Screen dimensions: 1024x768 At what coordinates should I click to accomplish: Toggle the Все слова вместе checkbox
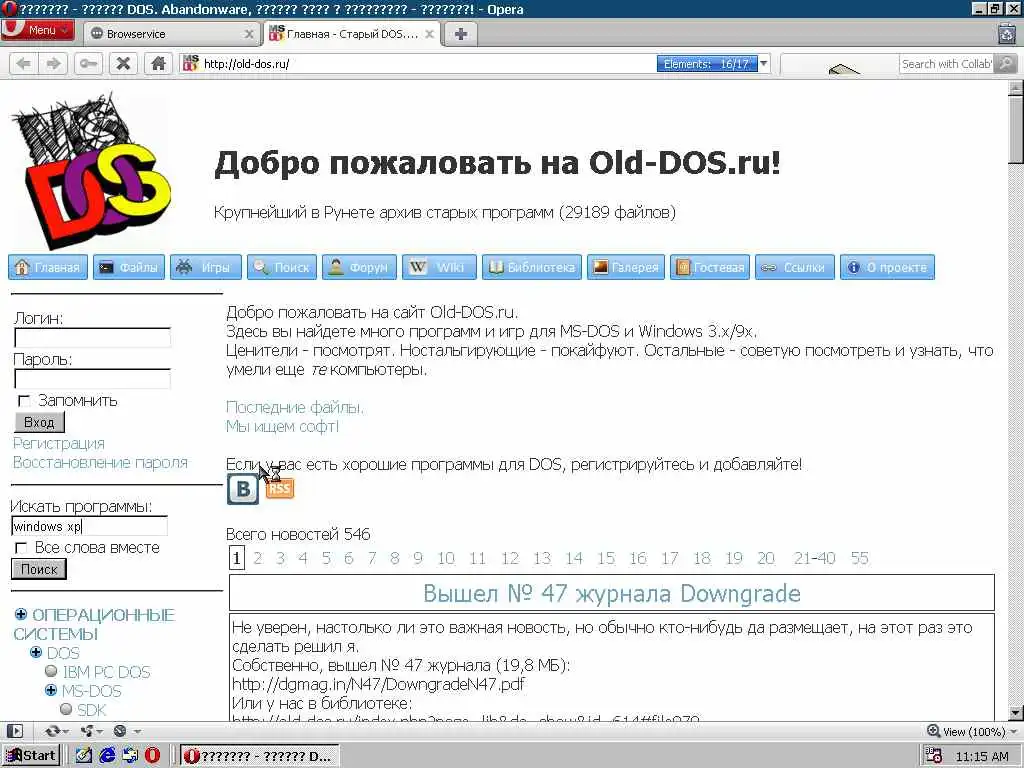[22, 547]
